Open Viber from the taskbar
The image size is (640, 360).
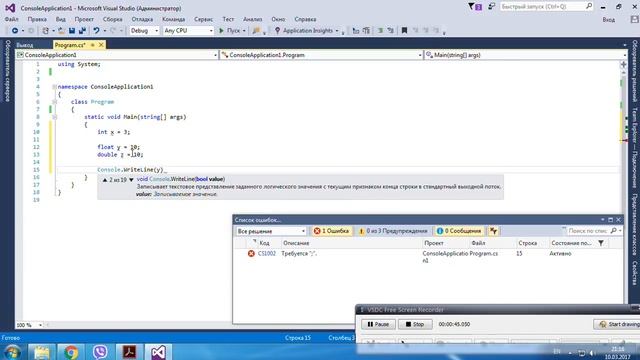coord(100,352)
